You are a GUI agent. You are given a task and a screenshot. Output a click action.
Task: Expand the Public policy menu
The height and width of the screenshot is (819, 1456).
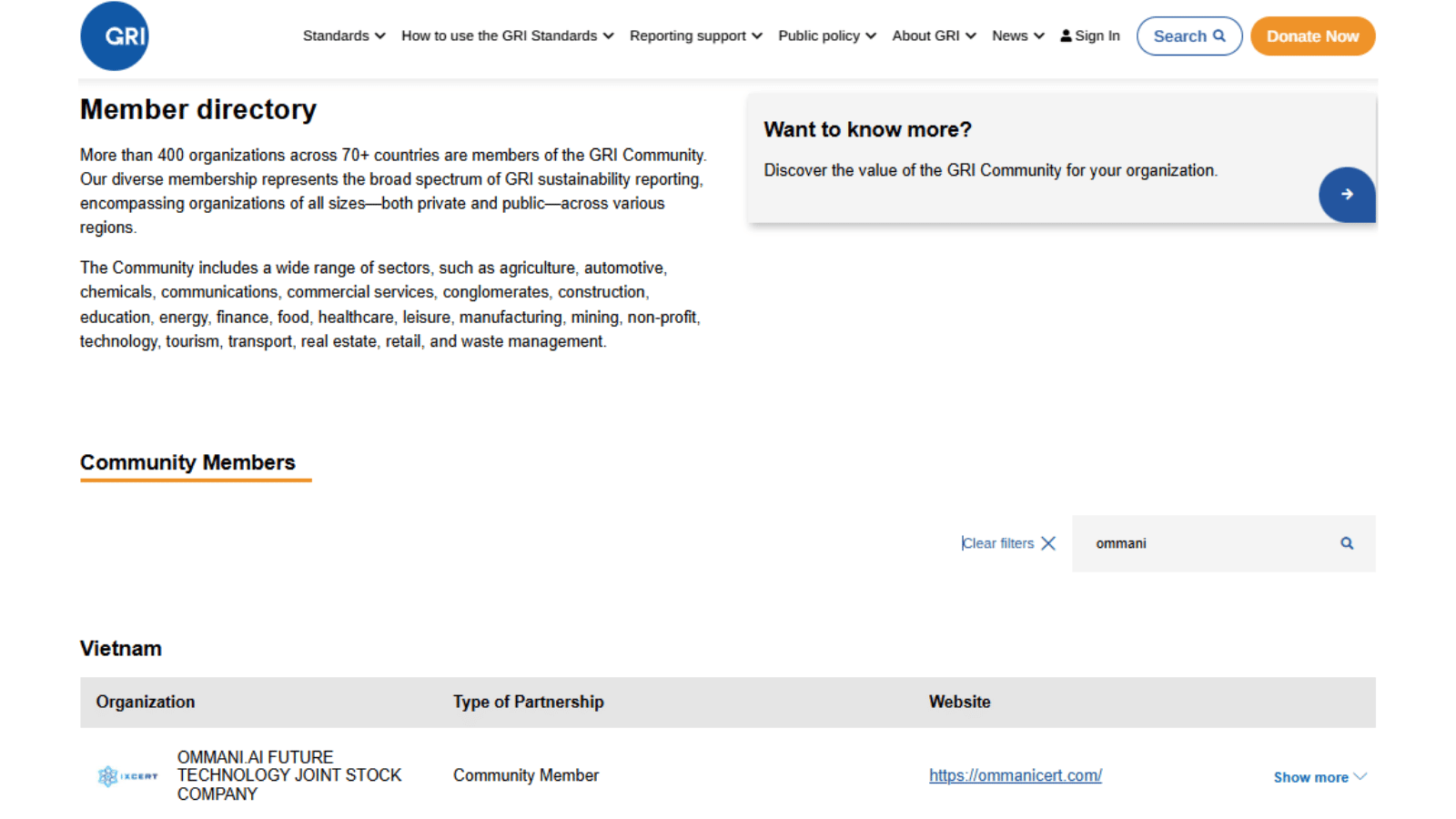coord(826,36)
